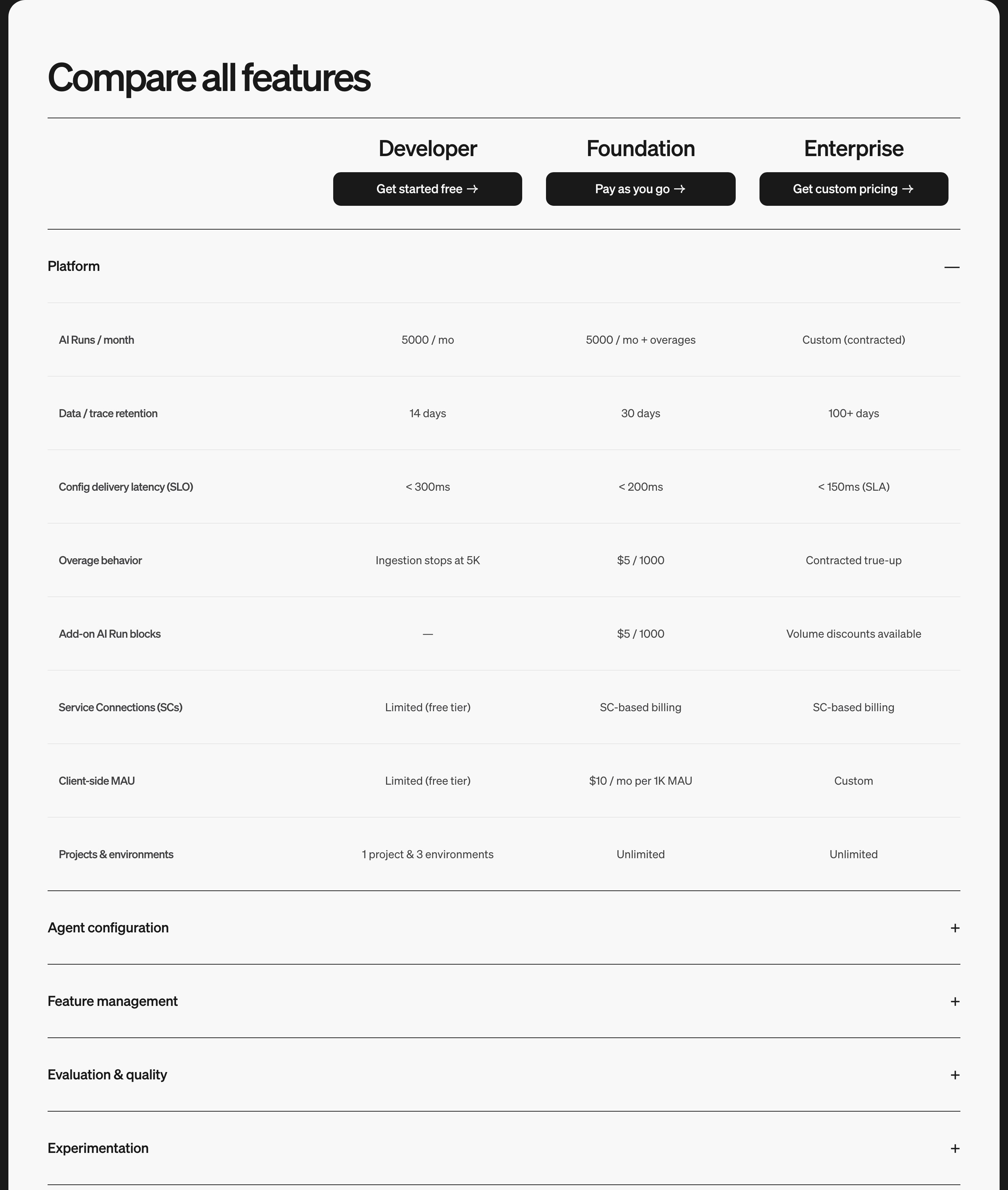
Task: Click plus icon beside Feature management
Action: tap(954, 1001)
